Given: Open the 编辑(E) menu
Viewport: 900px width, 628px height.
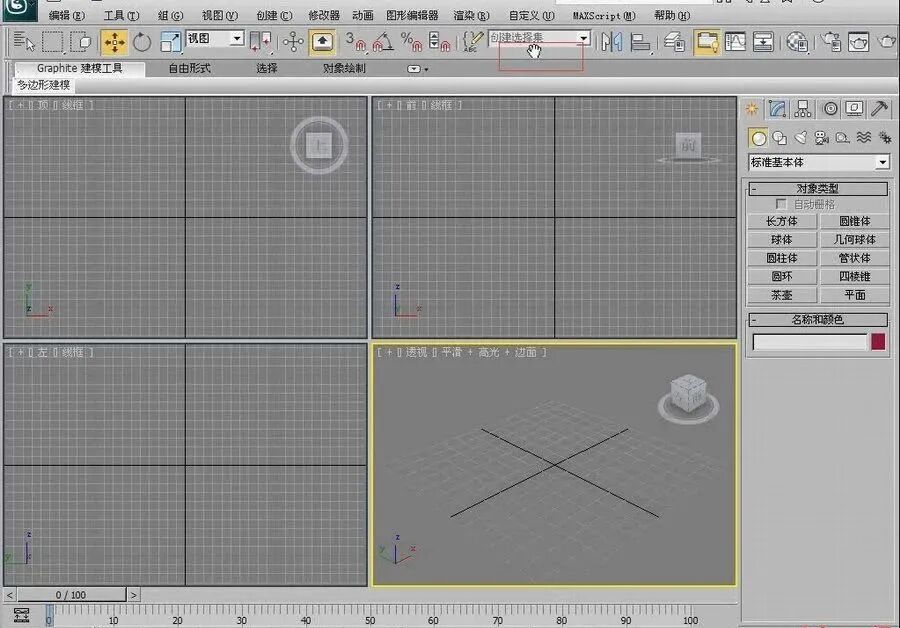Looking at the screenshot, I should point(67,15).
